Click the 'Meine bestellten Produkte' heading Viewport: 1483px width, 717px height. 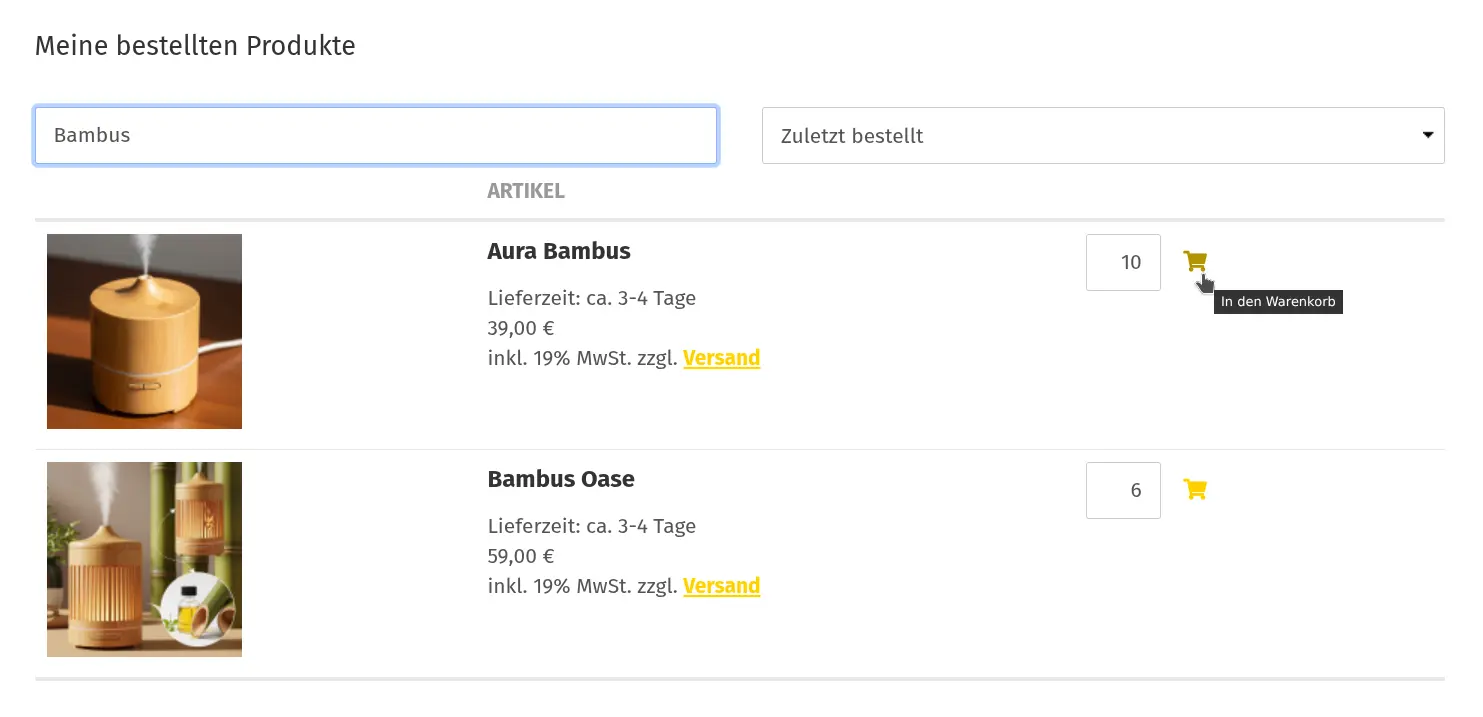195,46
